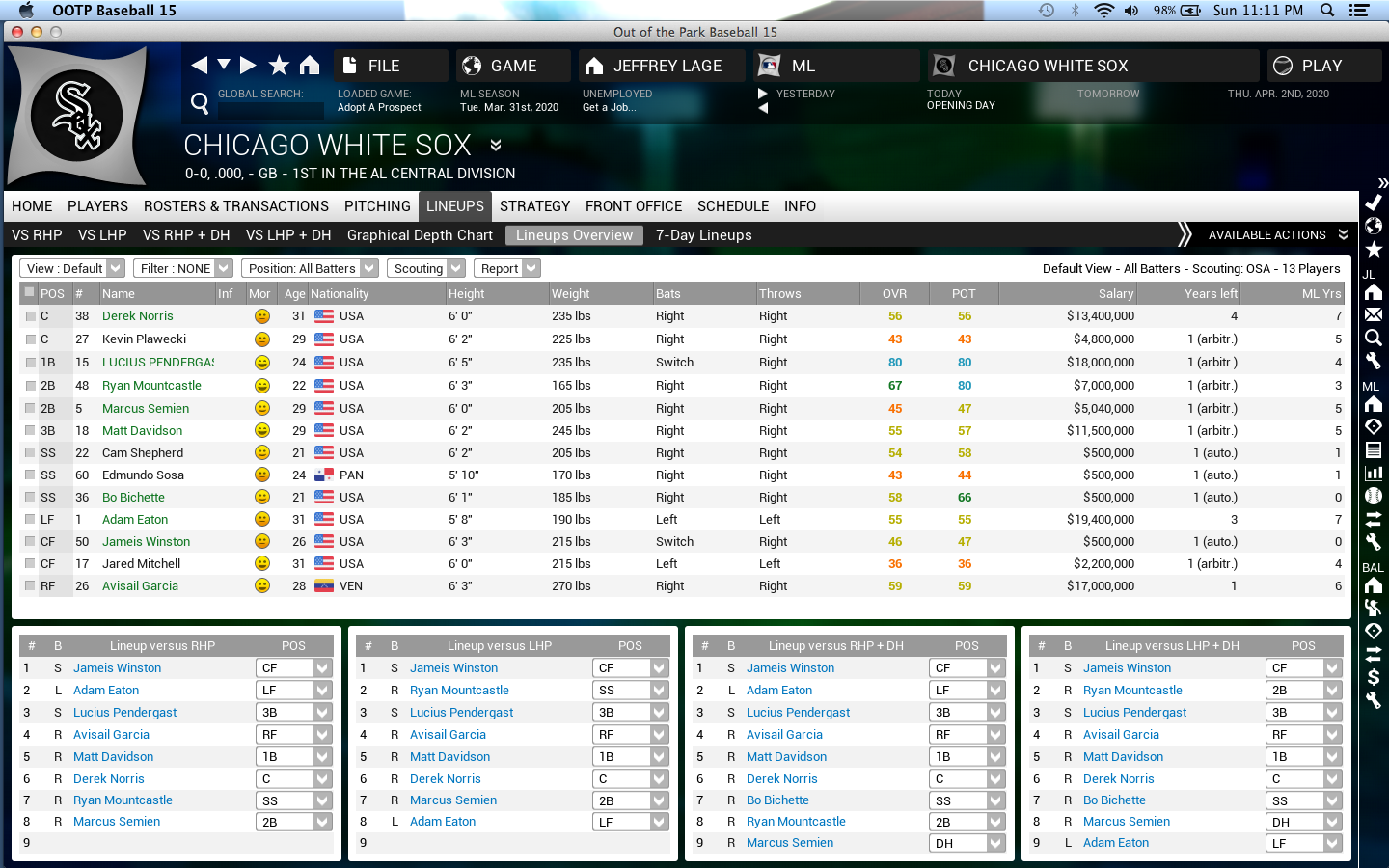Open the Position: All Batters dropdown
1389x868 pixels.
pyautogui.click(x=309, y=268)
